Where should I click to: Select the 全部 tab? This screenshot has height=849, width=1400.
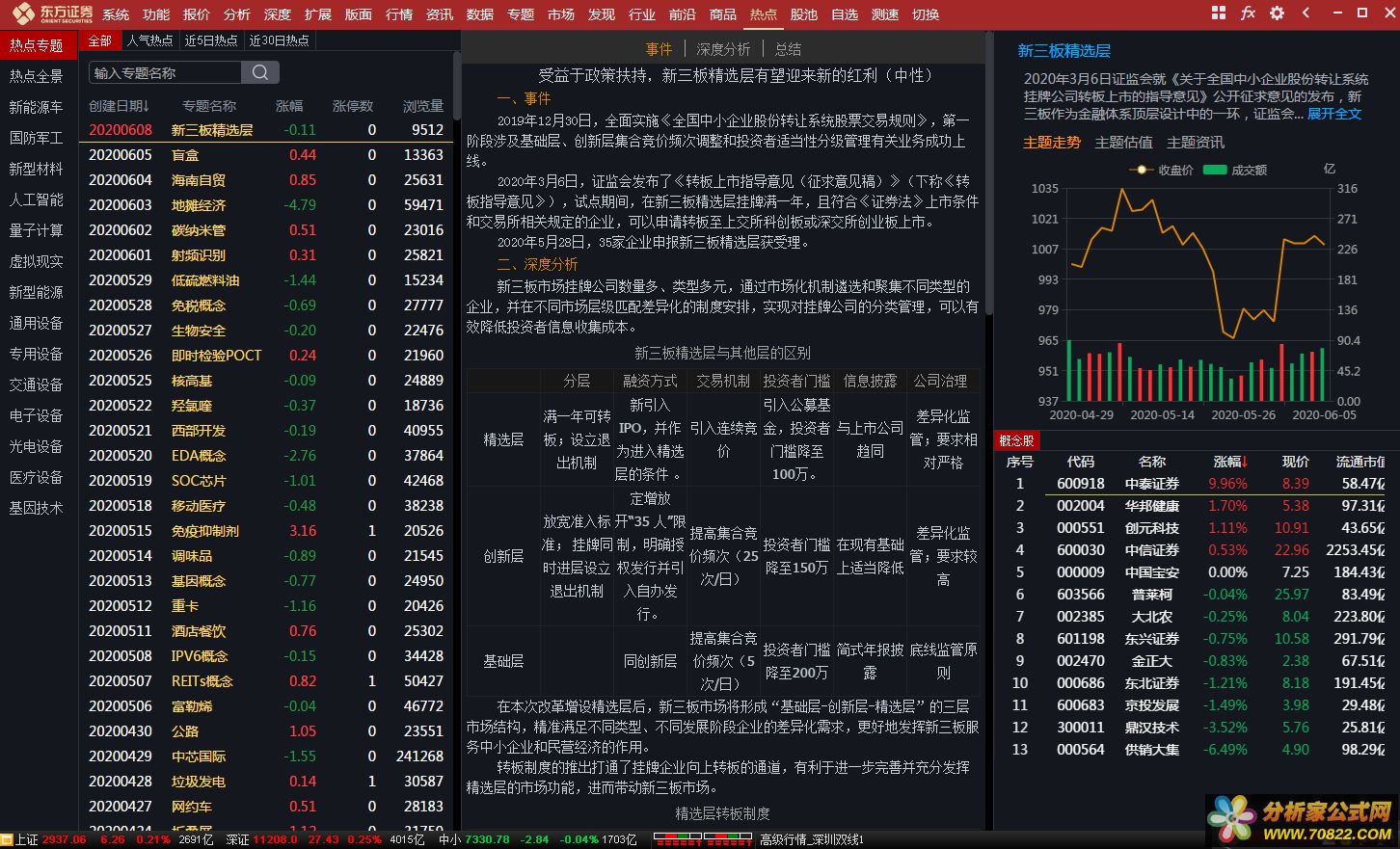(100, 40)
